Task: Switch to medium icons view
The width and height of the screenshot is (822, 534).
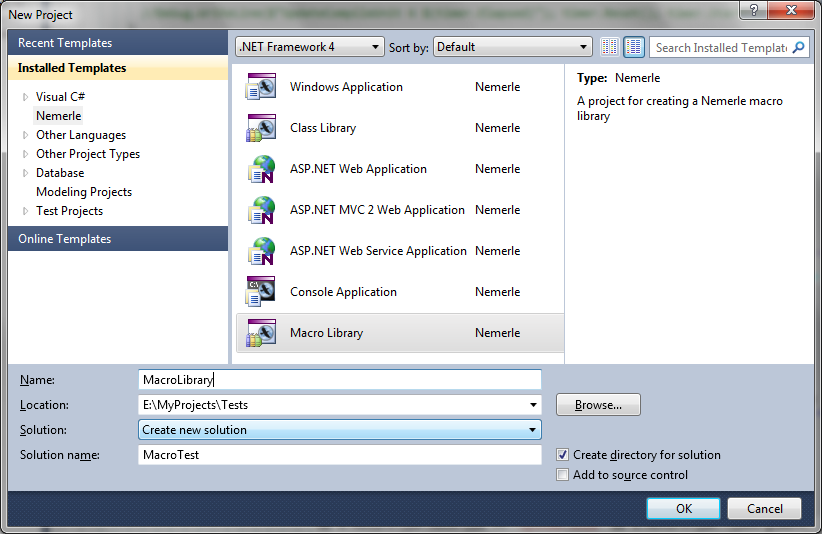Action: pyautogui.click(x=634, y=47)
